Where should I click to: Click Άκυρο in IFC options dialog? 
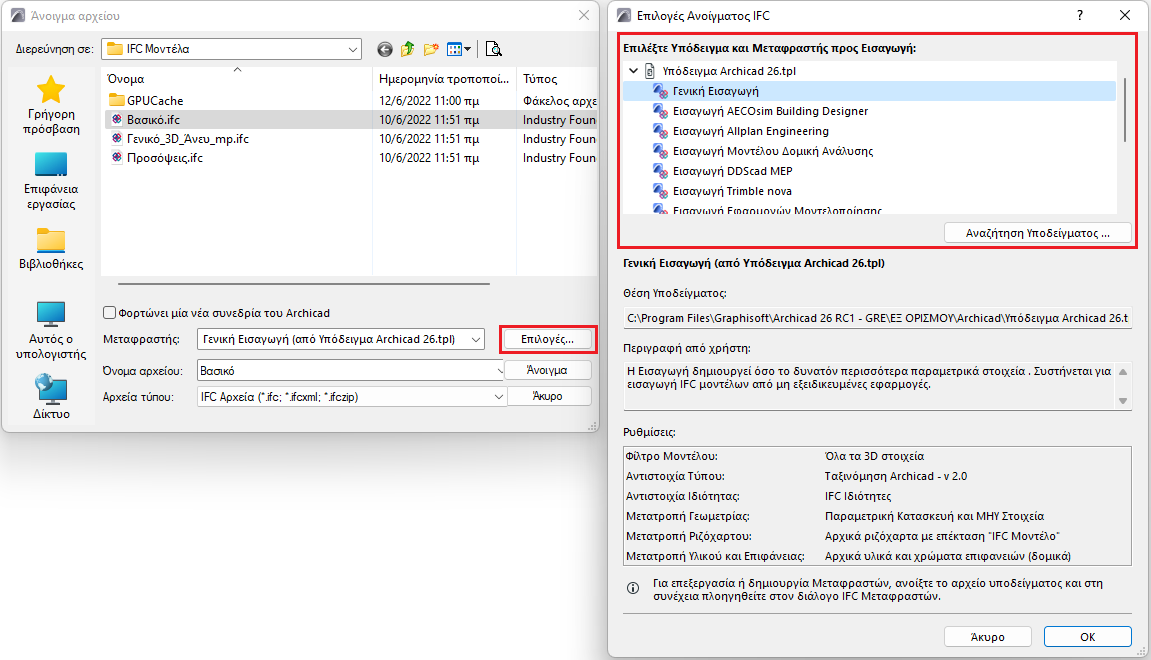click(987, 637)
